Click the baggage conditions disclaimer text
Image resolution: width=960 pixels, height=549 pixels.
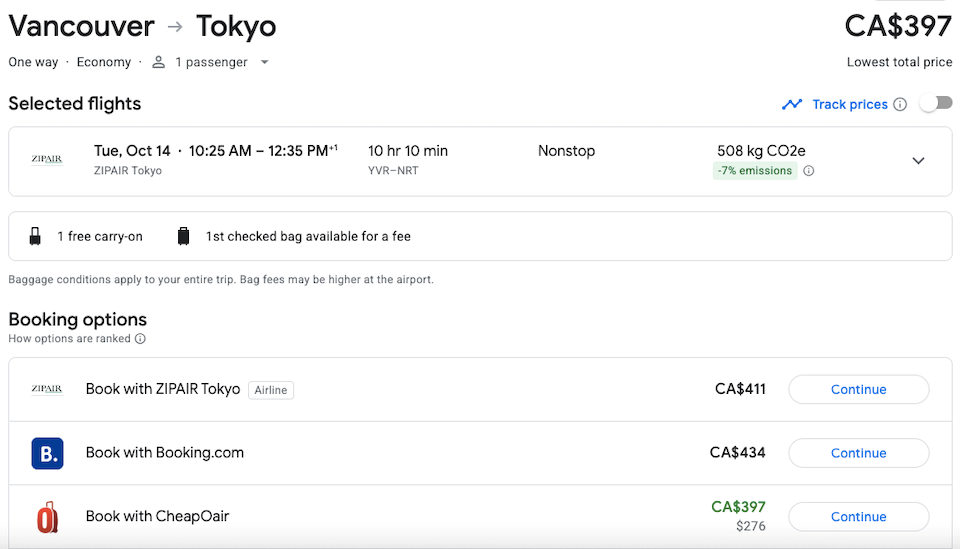[221, 280]
